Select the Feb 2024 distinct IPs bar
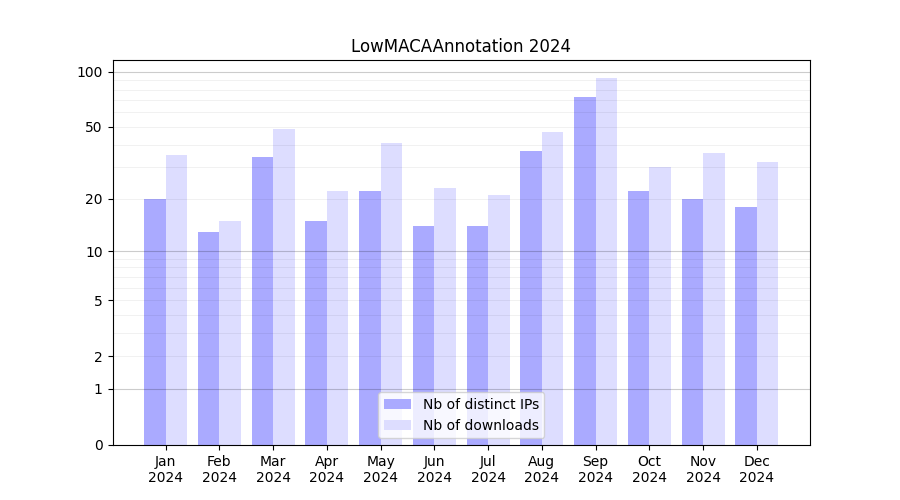This screenshot has width=900, height=500. [x=208, y=338]
